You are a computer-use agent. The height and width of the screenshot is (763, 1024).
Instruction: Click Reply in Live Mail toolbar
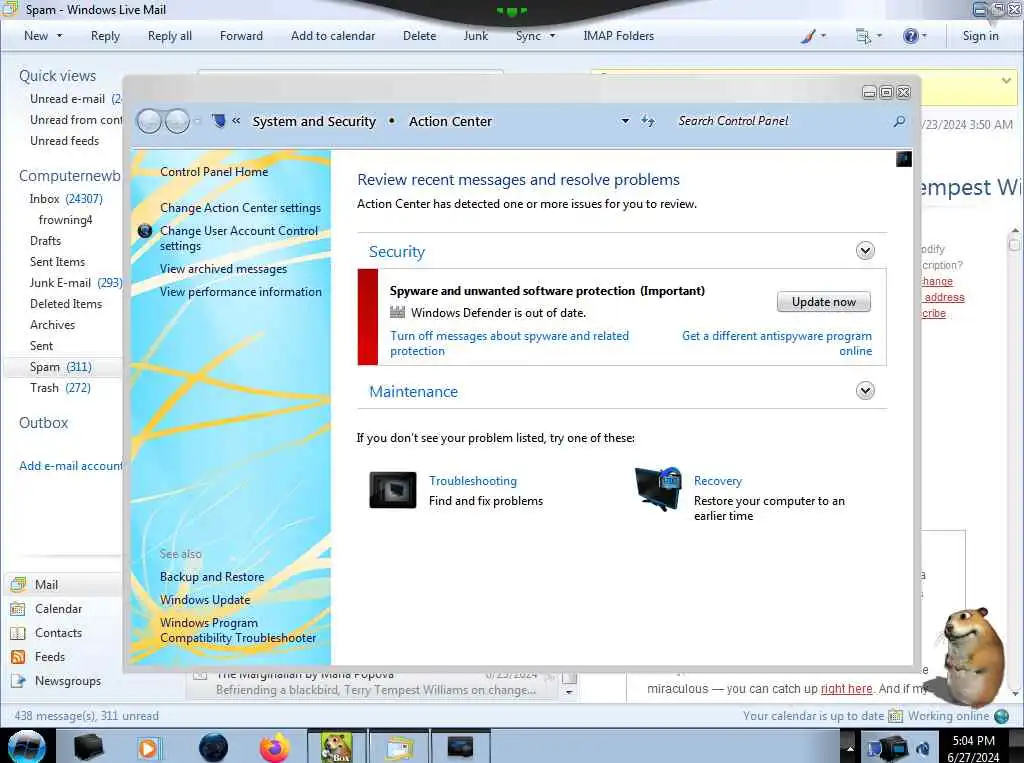[105, 36]
